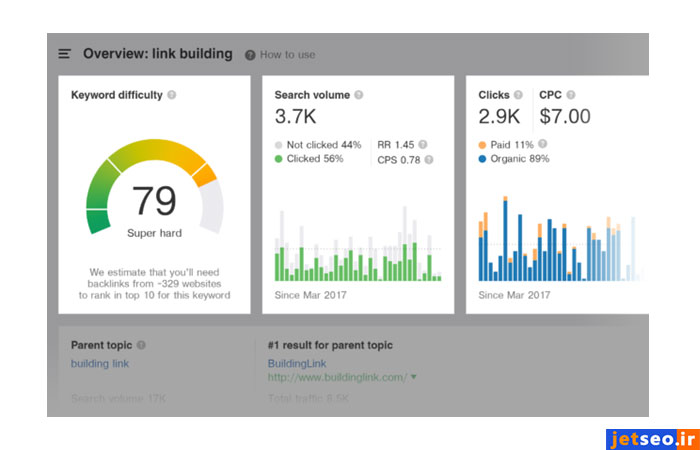Click help icon beside Search volume
Viewport: 700px width, 450px height.
(359, 95)
